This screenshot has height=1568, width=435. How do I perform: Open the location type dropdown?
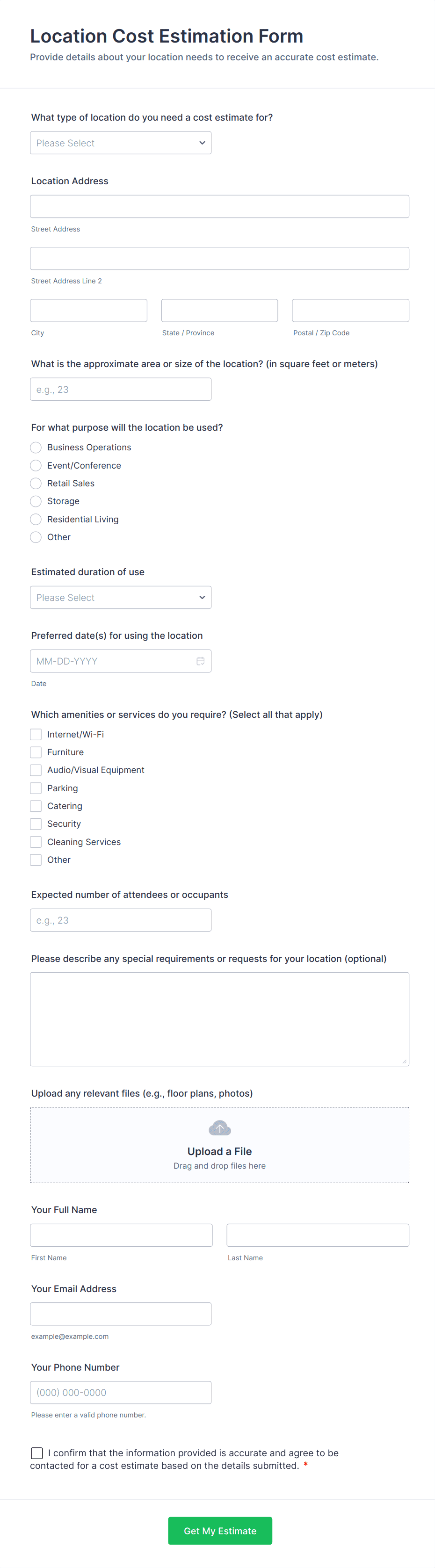[121, 143]
